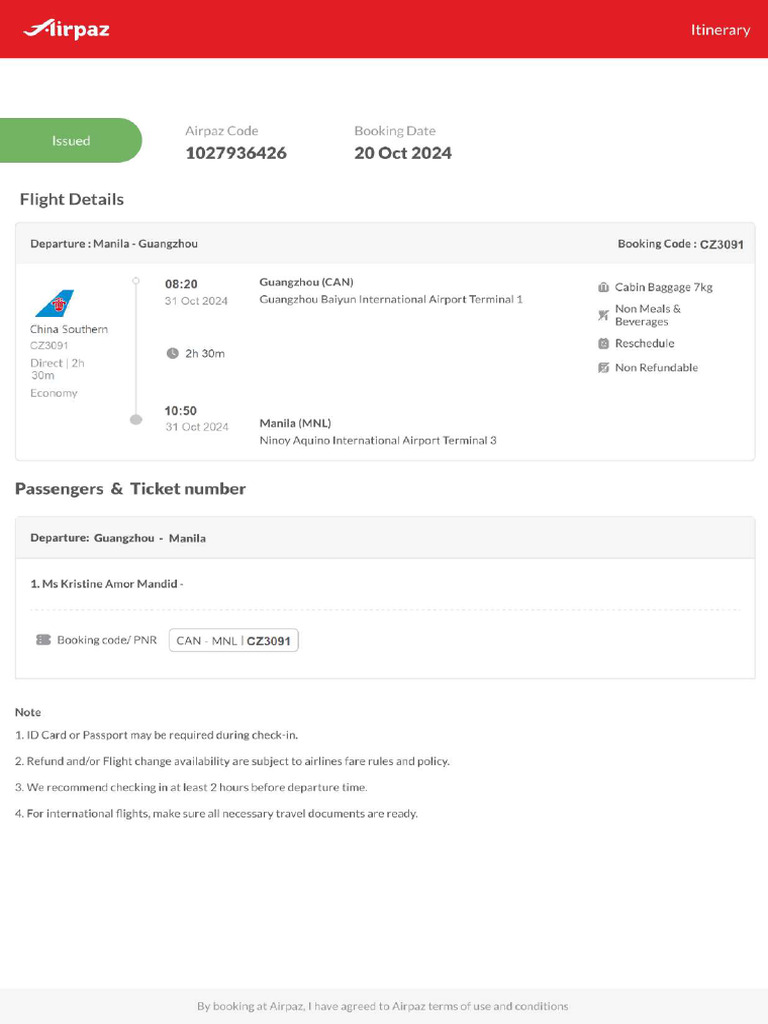Click the Booking Date 20 Oct 2024
Image resolution: width=768 pixels, height=1024 pixels.
click(x=403, y=153)
